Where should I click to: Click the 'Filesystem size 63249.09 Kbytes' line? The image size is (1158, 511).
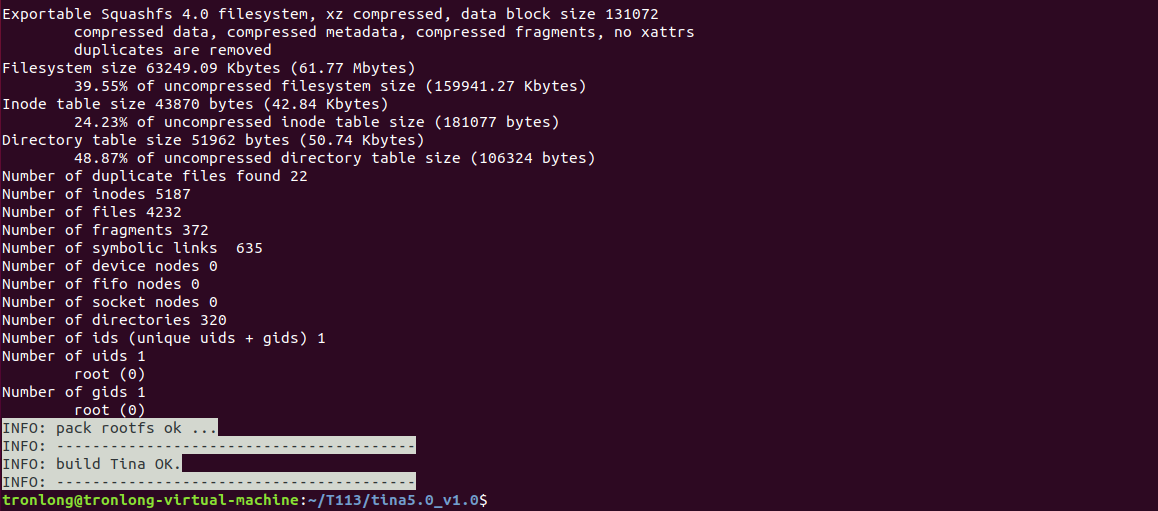[209, 68]
